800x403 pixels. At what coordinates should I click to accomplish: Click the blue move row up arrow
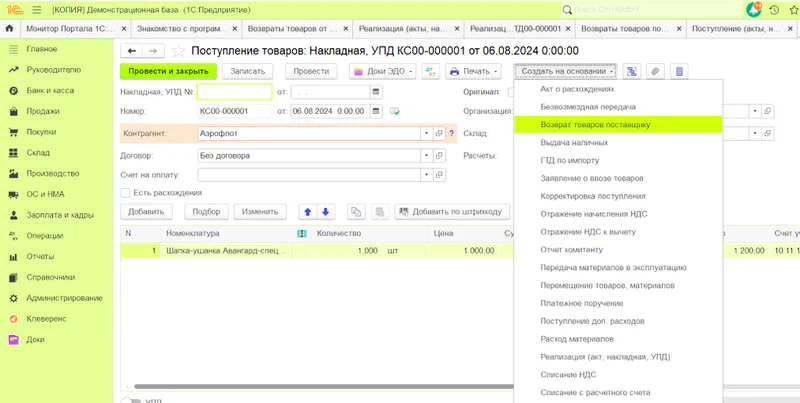click(308, 212)
